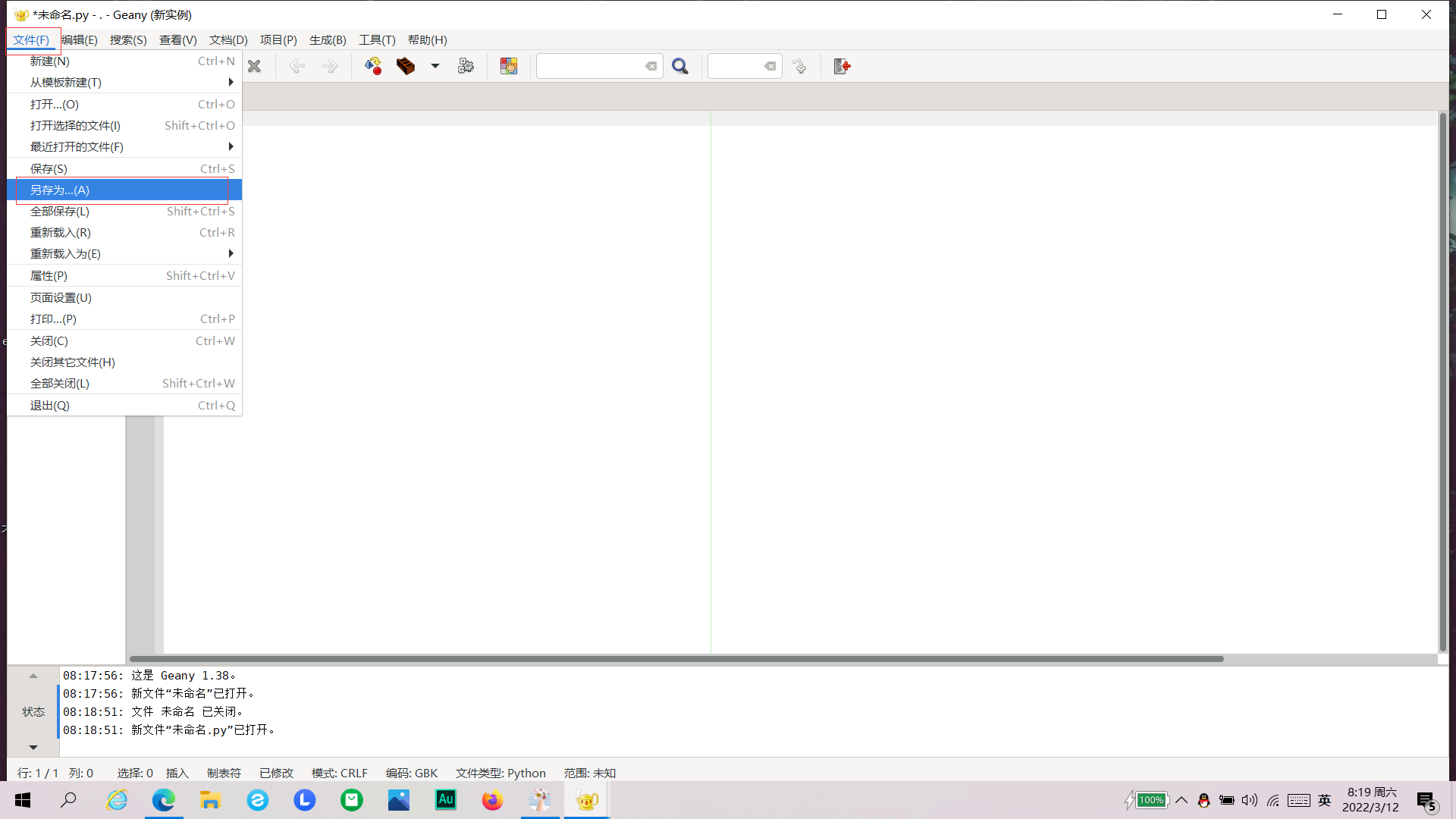The image size is (1456, 819).
Task: Choose 关闭(C) menu entry
Action: coord(124,340)
